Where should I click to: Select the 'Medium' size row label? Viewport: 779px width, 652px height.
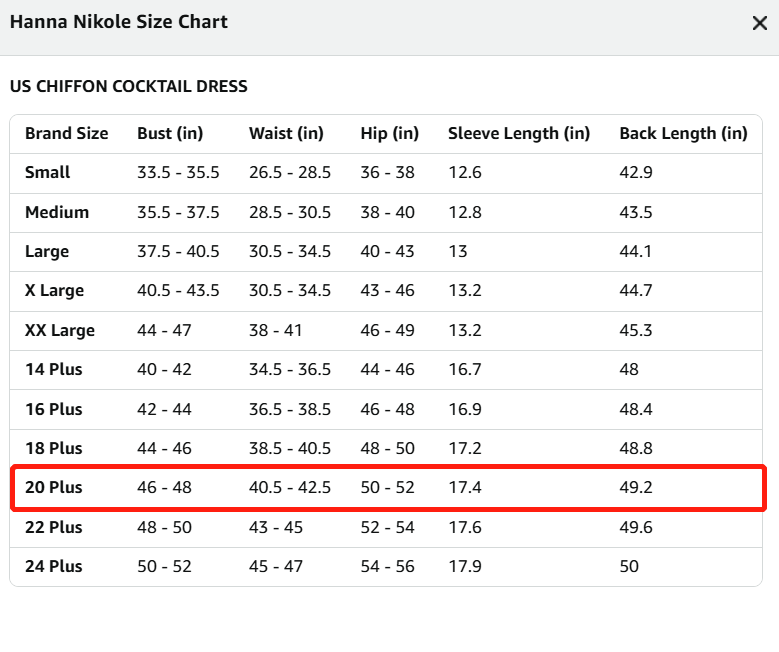point(57,212)
